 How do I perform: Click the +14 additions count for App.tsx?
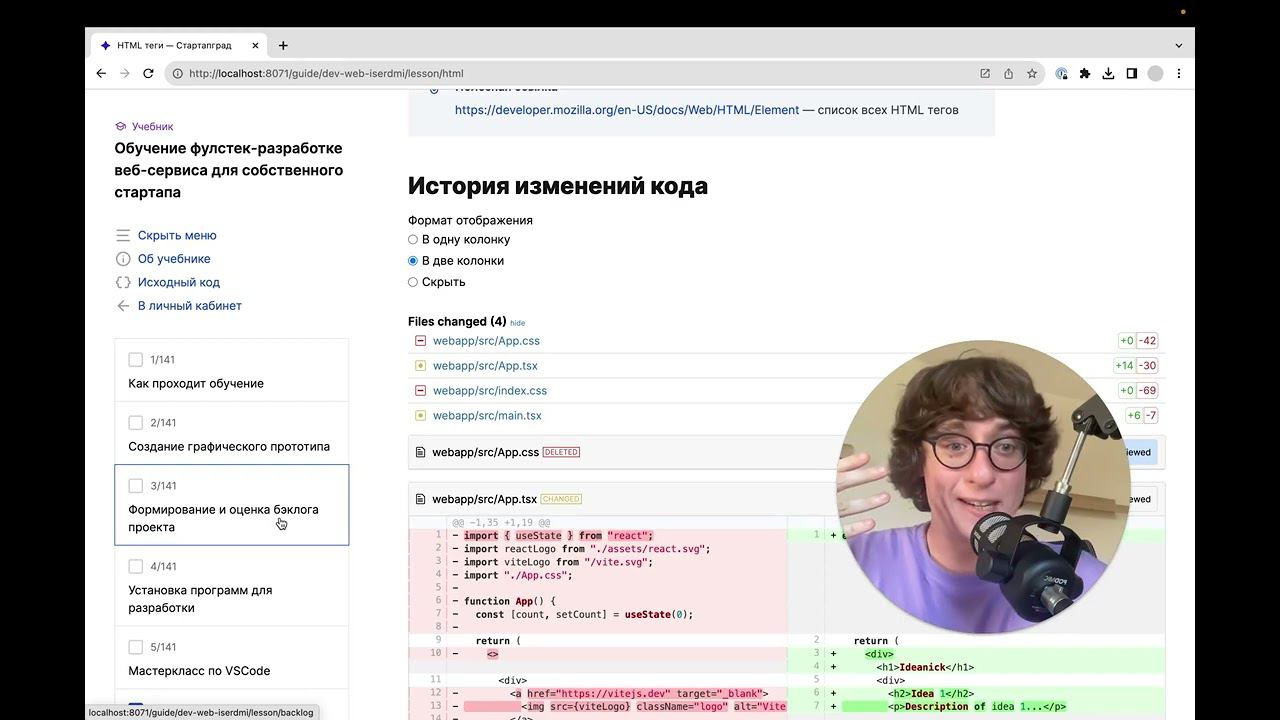1125,366
